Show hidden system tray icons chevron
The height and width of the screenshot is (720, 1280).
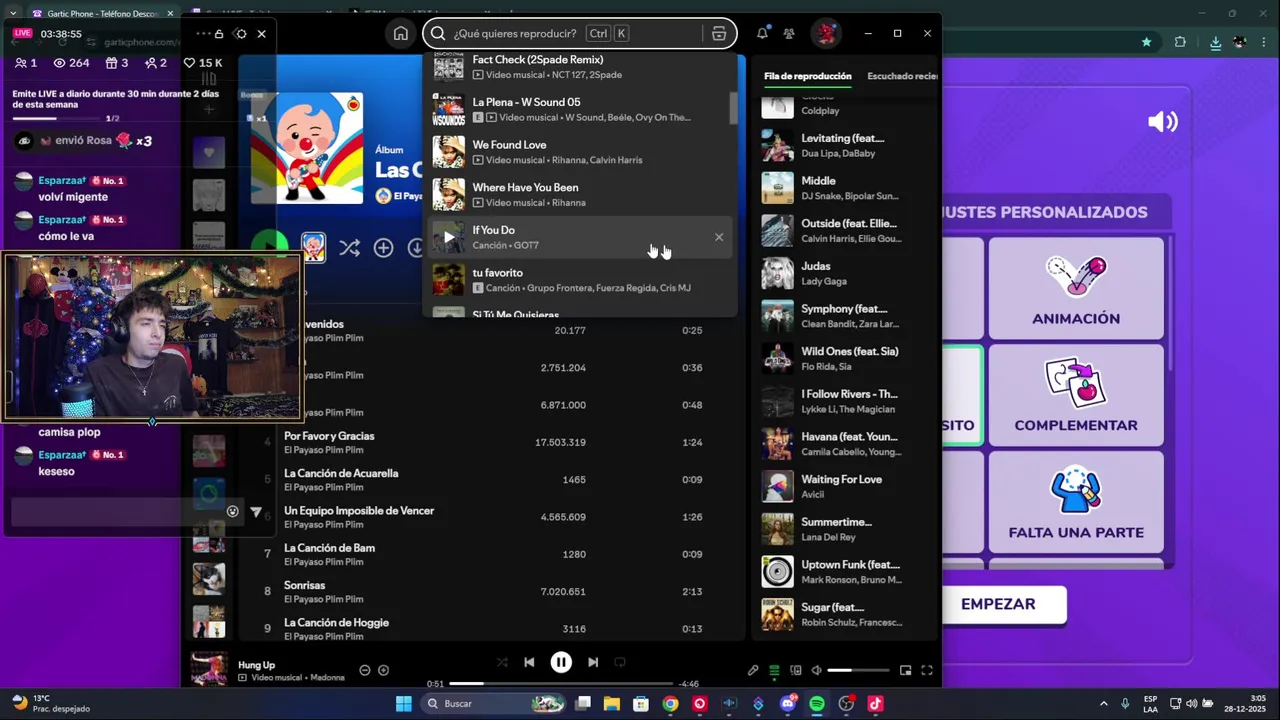[x=1104, y=704]
